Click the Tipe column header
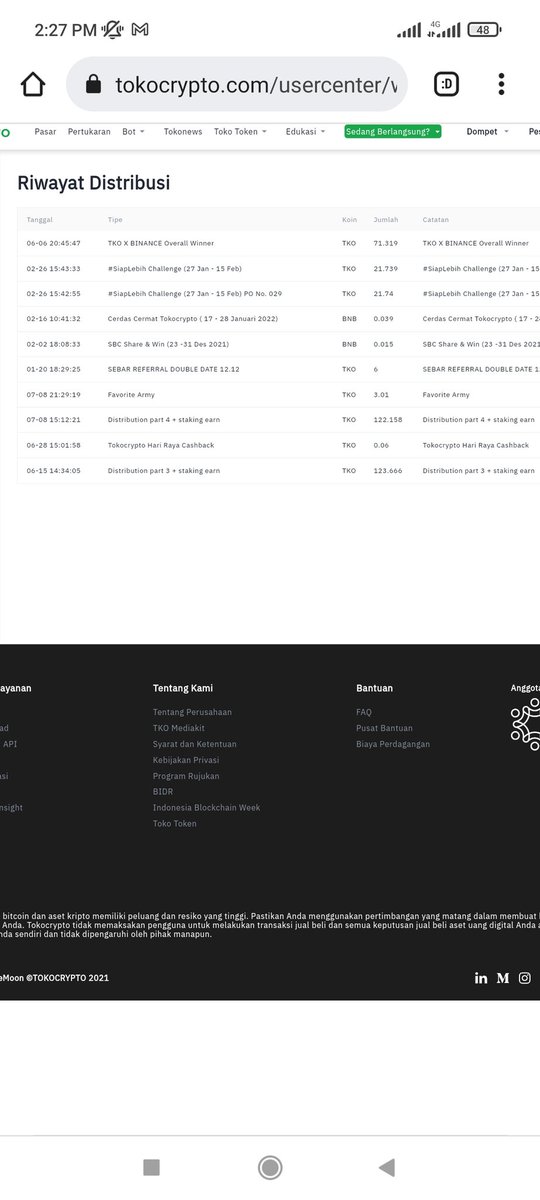Viewport: 540px width, 1200px height. [115, 219]
